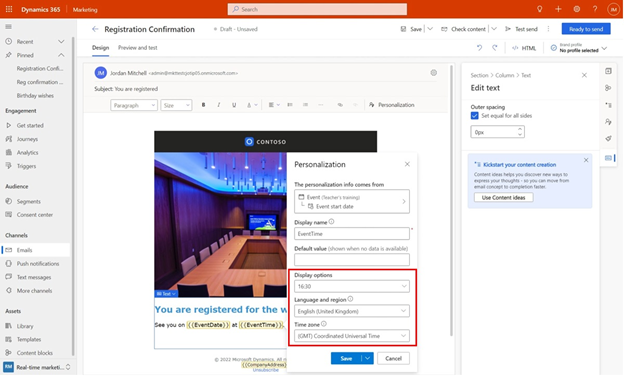Toggle Set equal for all sides checkbox

pos(474,116)
